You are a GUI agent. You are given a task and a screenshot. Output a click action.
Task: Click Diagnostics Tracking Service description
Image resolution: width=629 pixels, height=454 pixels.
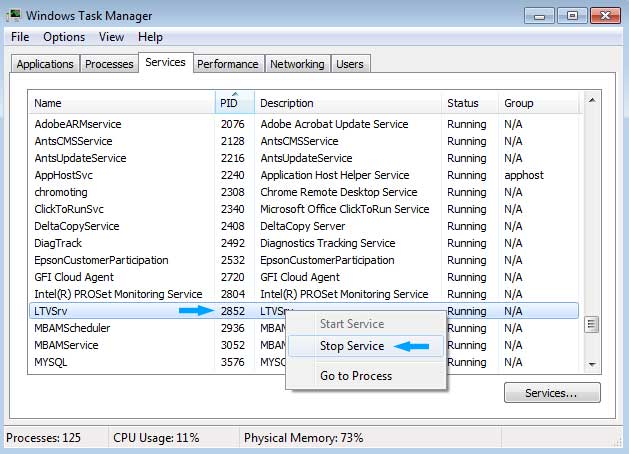click(327, 243)
